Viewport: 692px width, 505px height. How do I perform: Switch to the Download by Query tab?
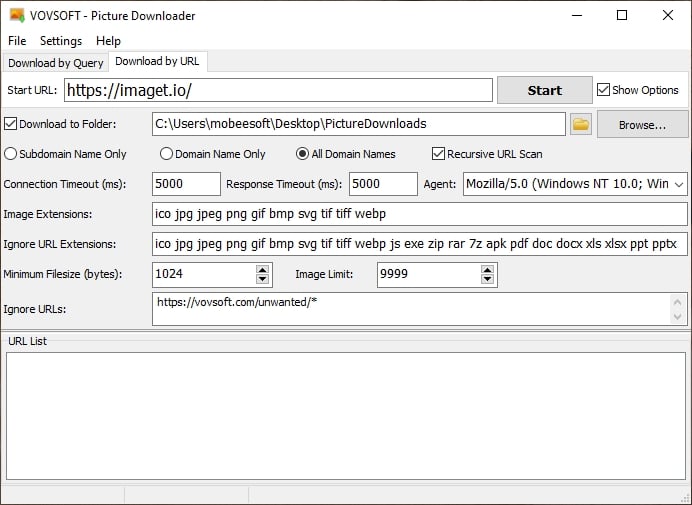click(56, 63)
